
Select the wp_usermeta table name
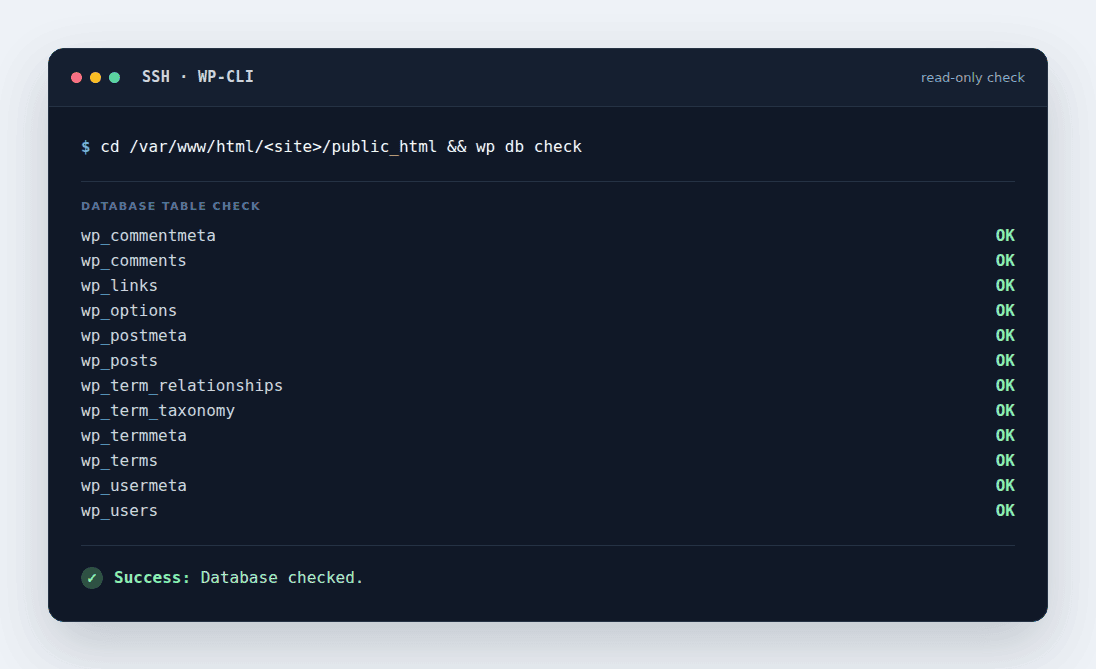pos(134,486)
